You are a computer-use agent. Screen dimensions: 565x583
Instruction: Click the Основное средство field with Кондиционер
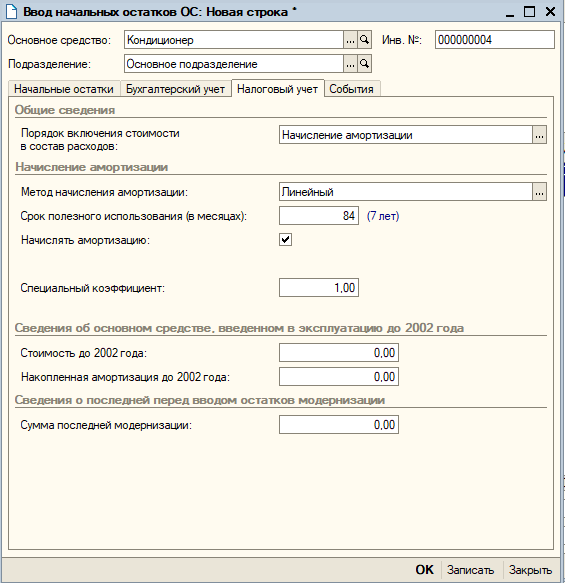coord(234,40)
